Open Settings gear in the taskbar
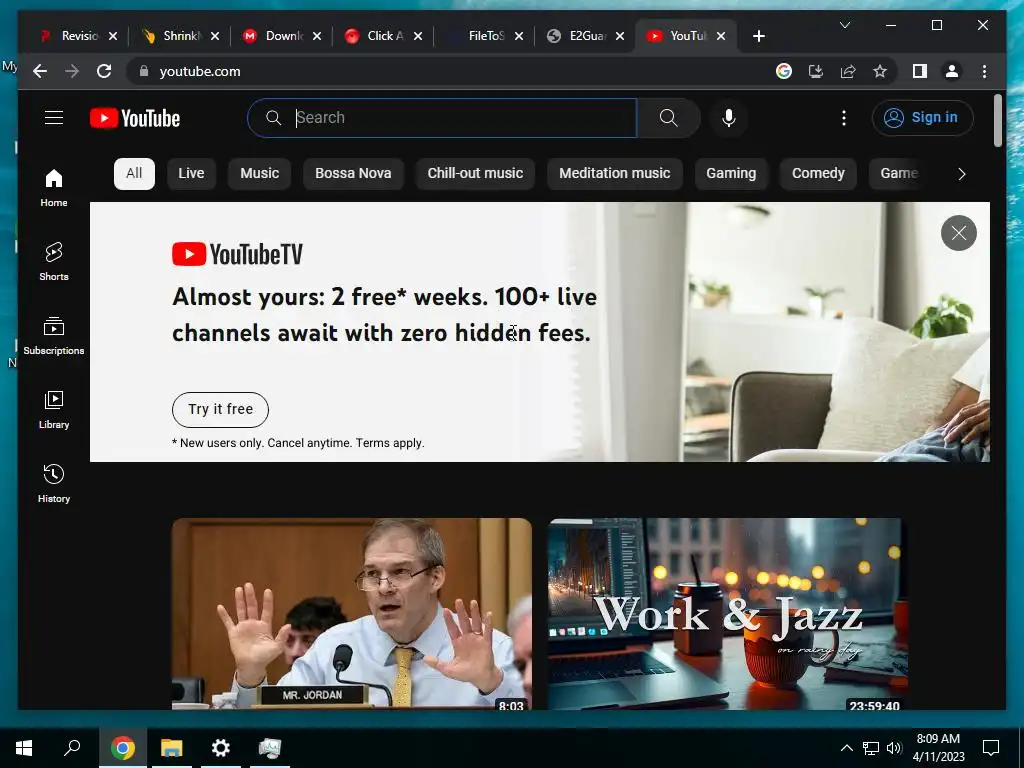The width and height of the screenshot is (1024, 768). [221, 748]
